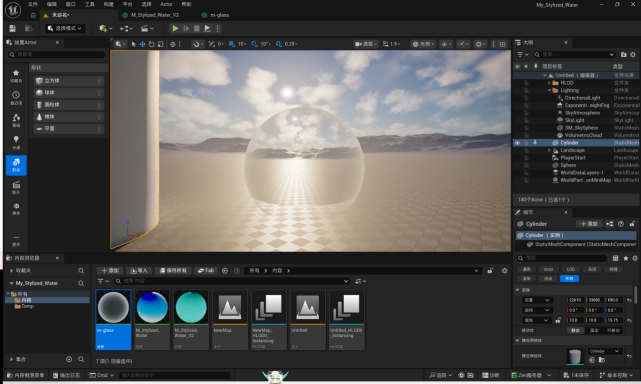
Task: Open the camera speed 1.5 dropdown
Action: pyautogui.click(x=391, y=44)
